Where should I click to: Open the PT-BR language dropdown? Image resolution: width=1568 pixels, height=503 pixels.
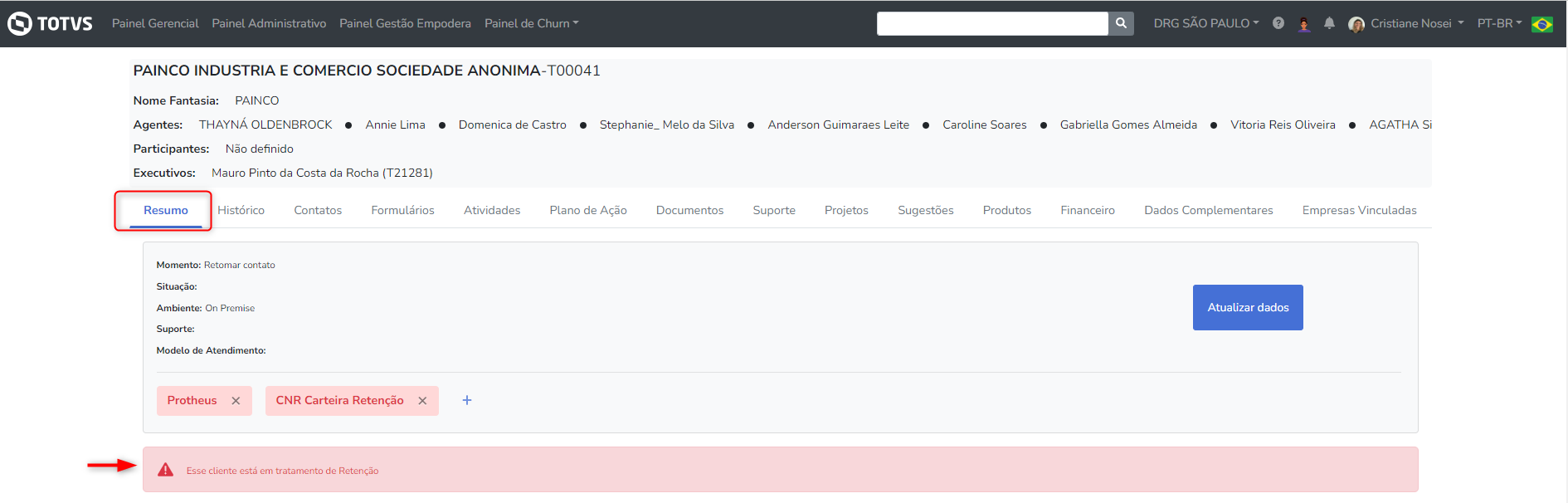coord(1499,23)
